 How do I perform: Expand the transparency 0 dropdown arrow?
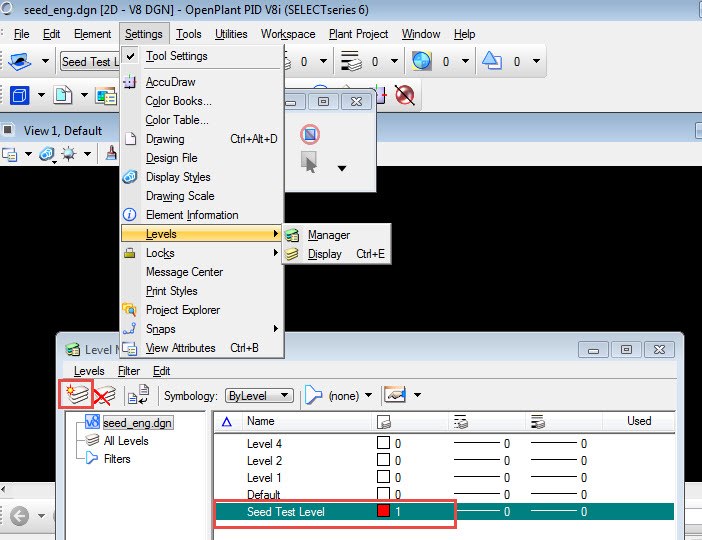[x=536, y=61]
